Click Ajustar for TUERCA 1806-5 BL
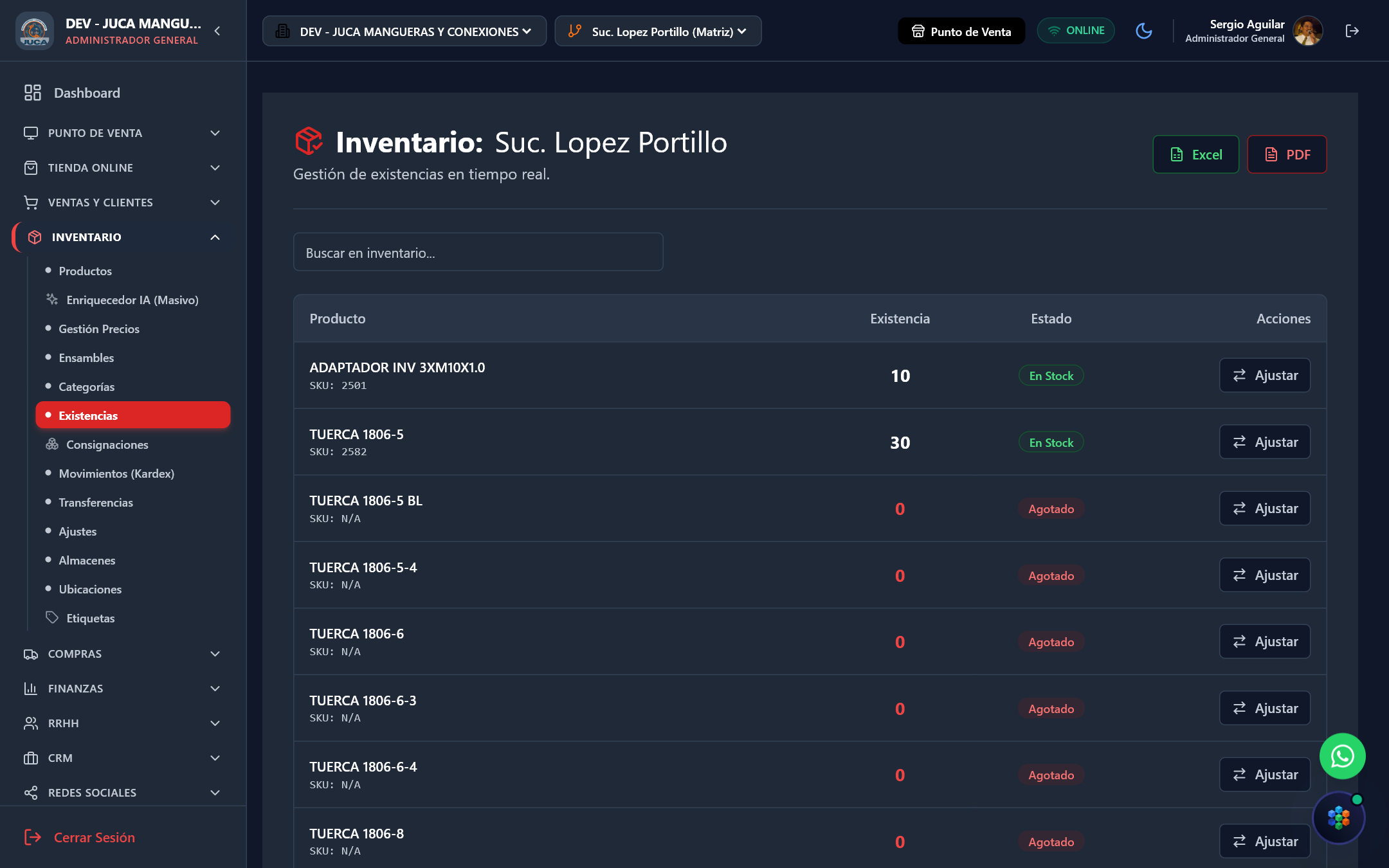 pos(1265,509)
